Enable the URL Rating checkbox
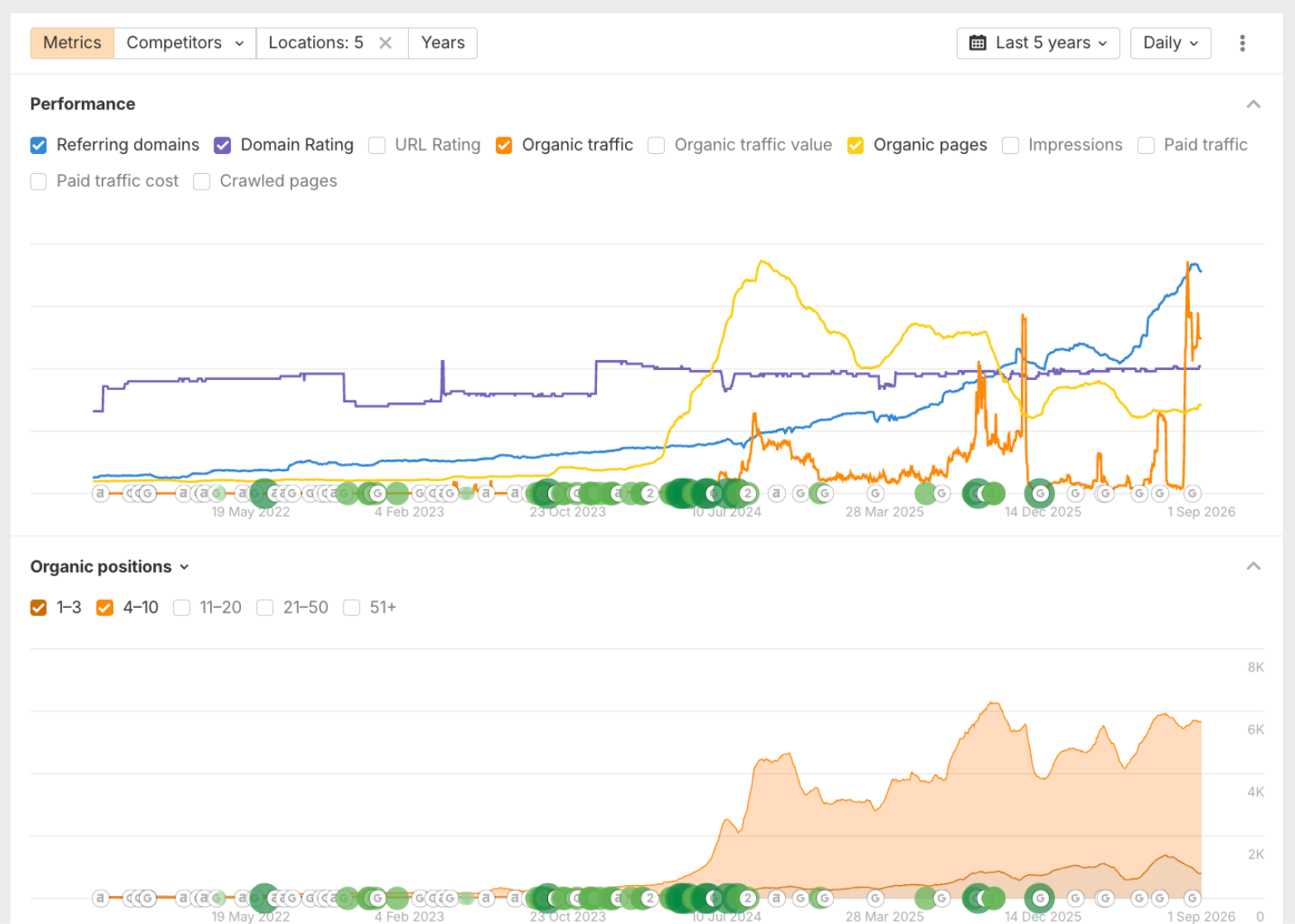 pyautogui.click(x=377, y=146)
